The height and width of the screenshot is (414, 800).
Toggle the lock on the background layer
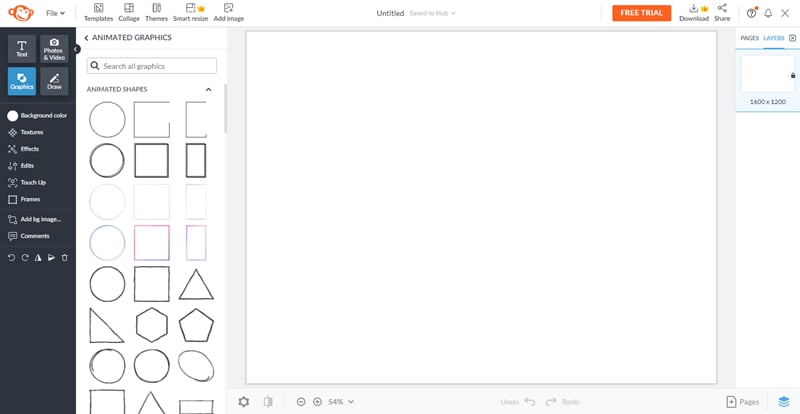pos(792,76)
